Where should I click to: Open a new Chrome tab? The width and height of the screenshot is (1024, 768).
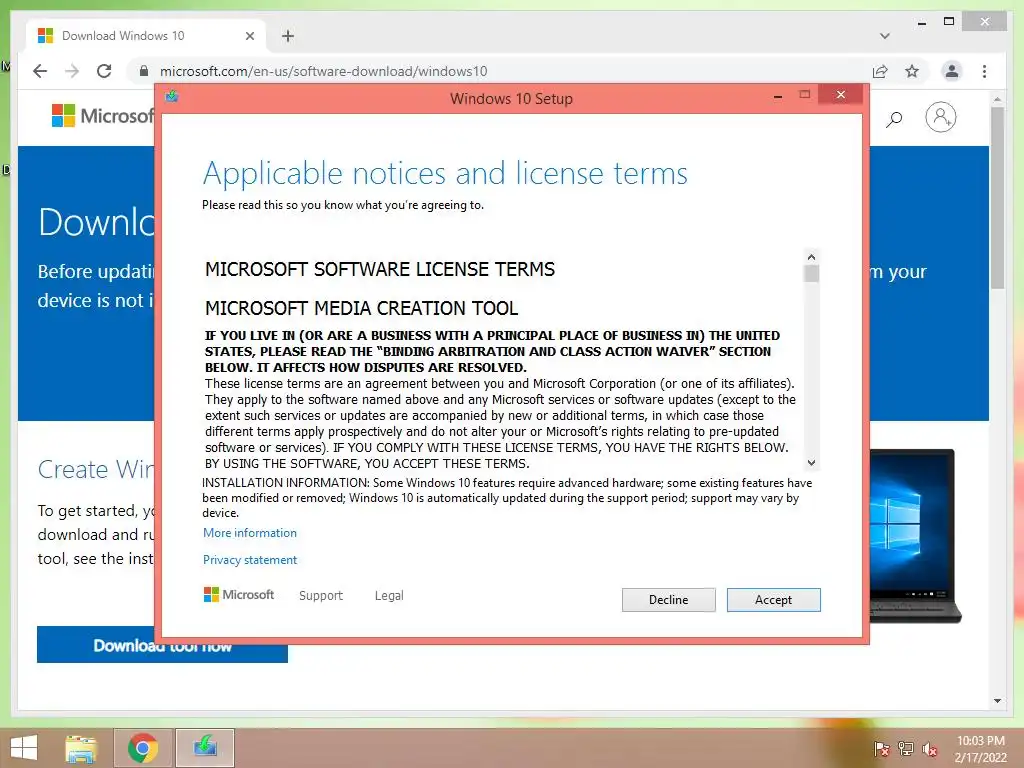point(288,36)
